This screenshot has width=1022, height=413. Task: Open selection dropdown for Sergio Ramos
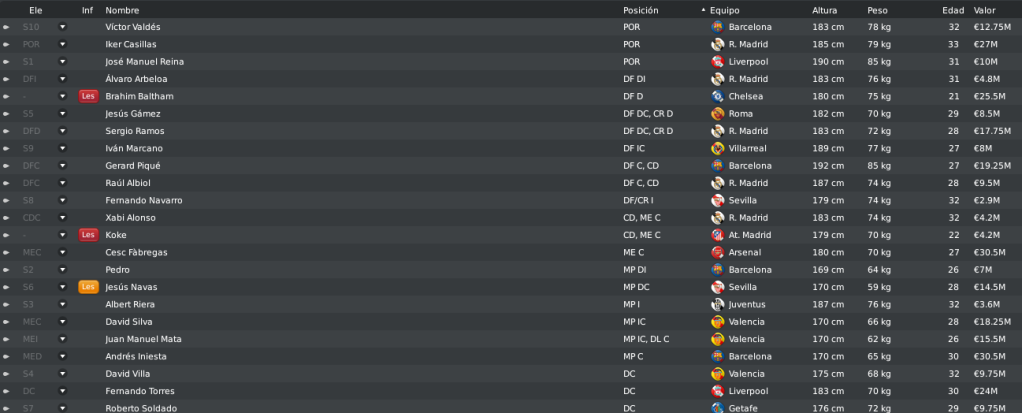pos(63,131)
